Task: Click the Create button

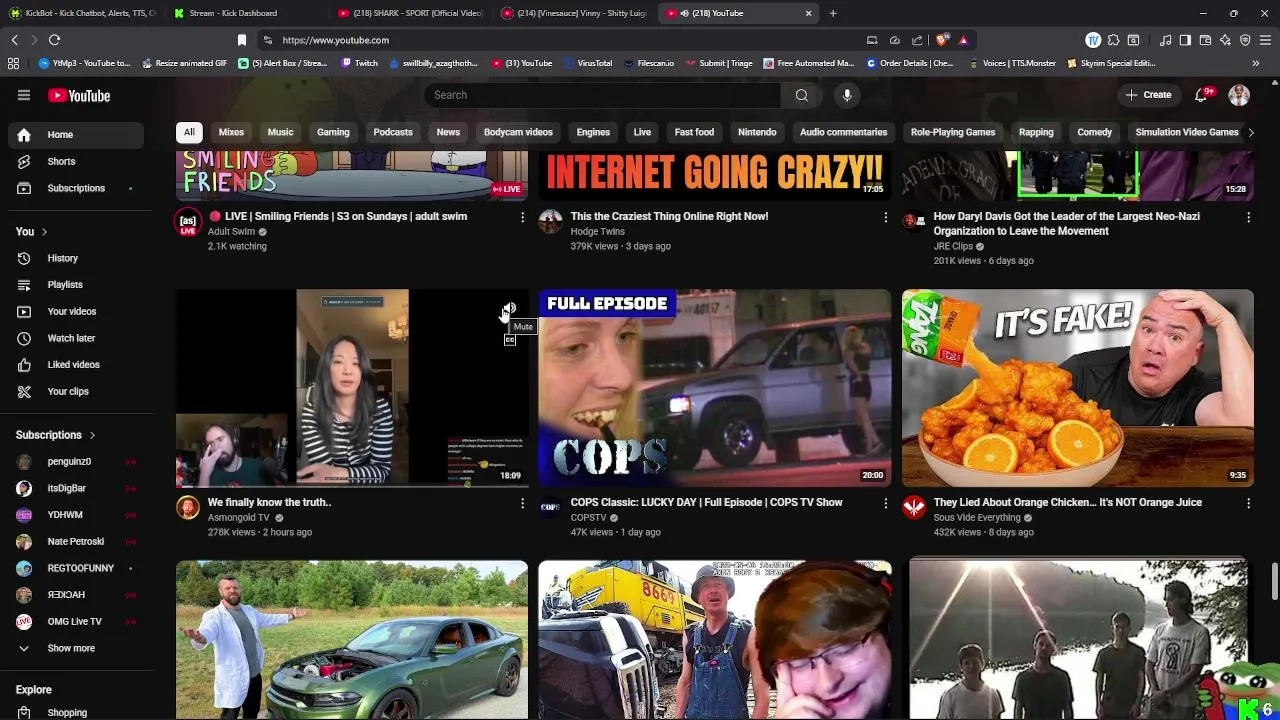Action: [1148, 95]
